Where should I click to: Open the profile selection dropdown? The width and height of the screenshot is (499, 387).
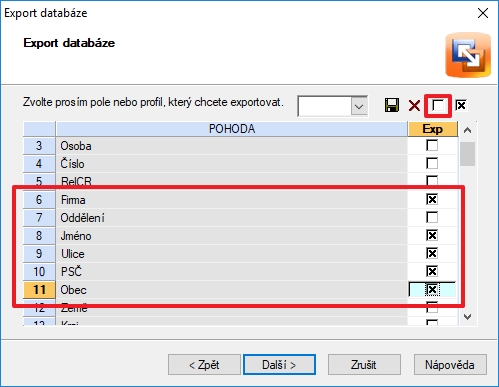359,107
